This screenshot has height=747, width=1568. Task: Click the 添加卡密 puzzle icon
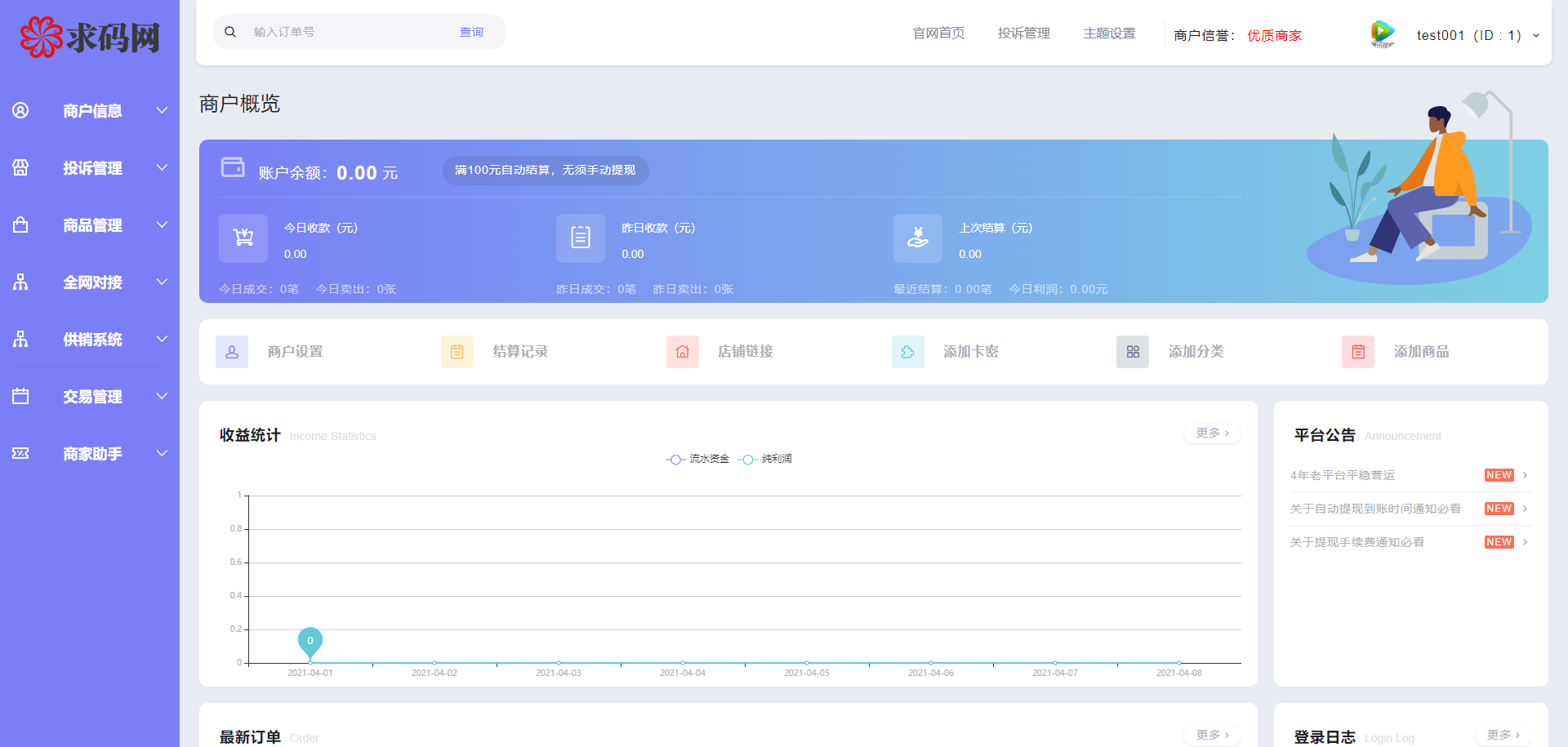click(x=908, y=352)
